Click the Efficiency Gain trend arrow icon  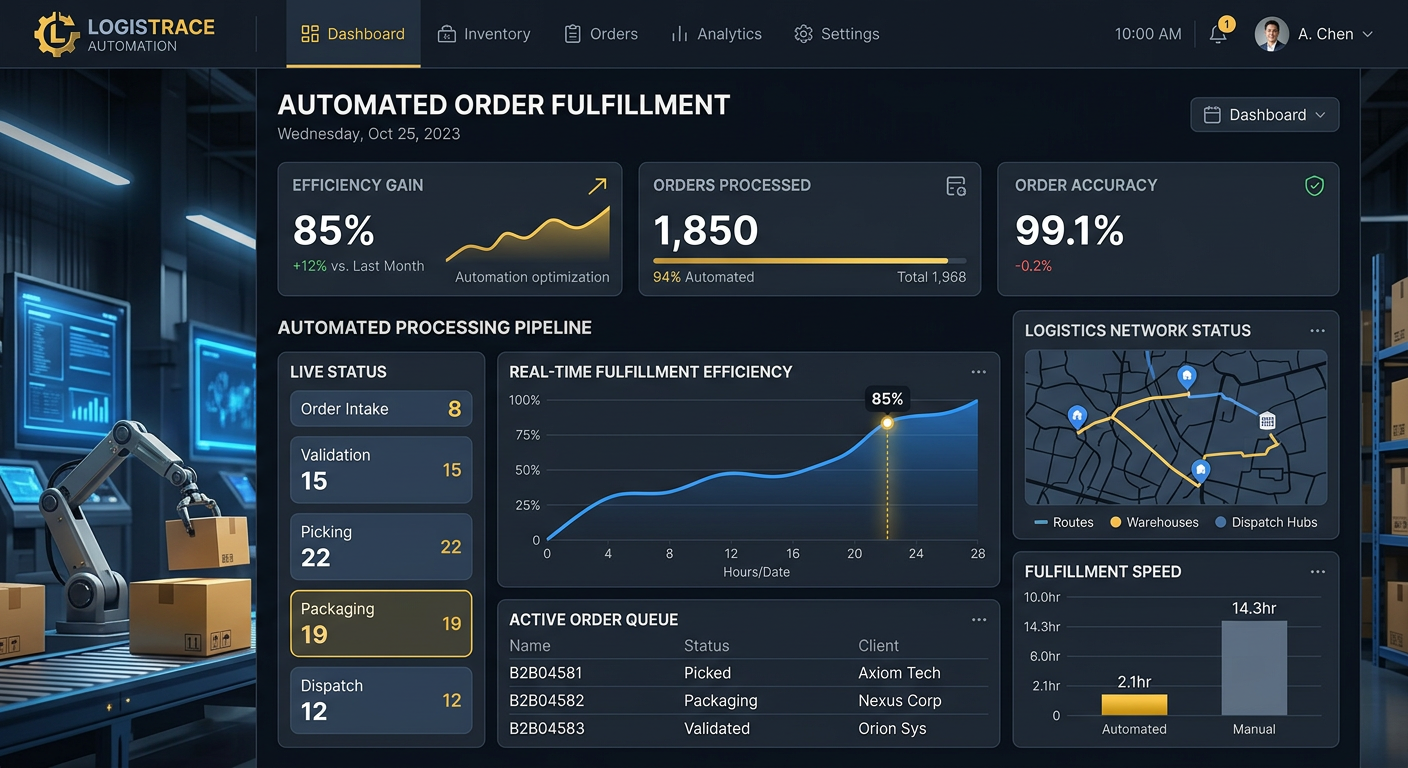point(597,186)
